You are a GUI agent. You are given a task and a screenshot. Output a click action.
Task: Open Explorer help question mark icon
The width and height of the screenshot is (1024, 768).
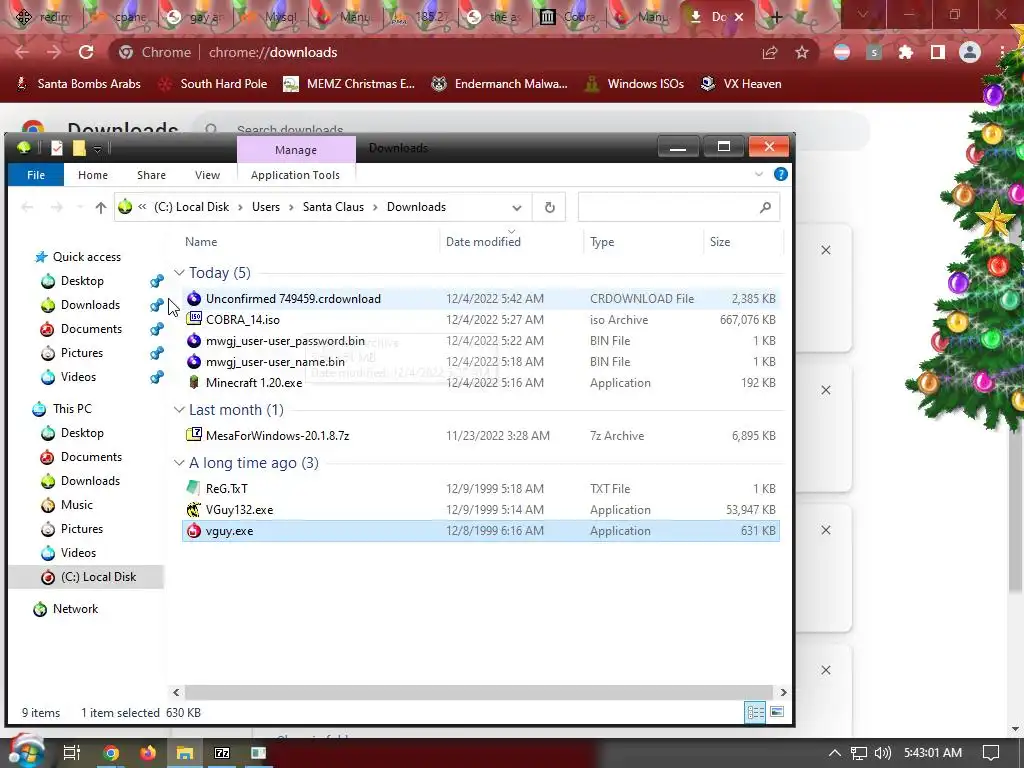tap(780, 174)
